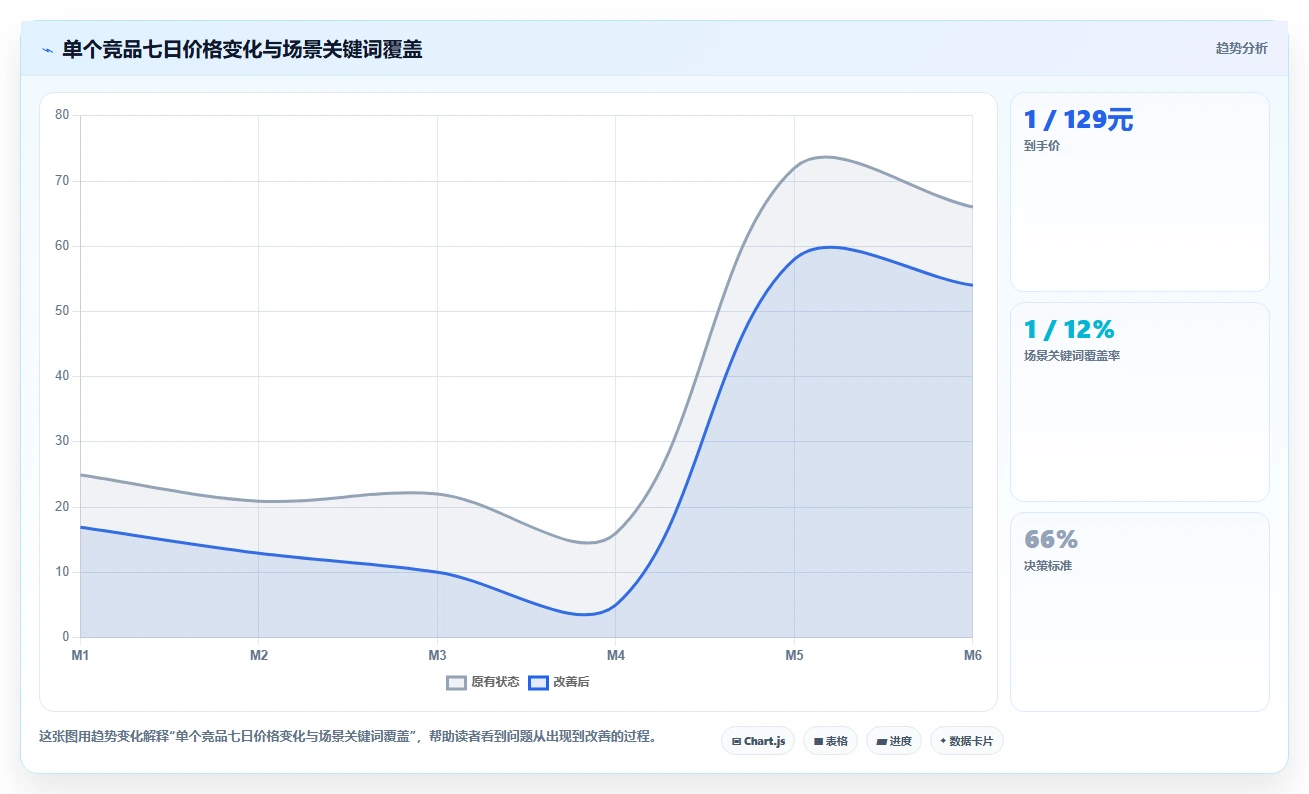This screenshot has width=1309, height=794.
Task: Click the M2 x-axis label
Action: click(x=259, y=656)
